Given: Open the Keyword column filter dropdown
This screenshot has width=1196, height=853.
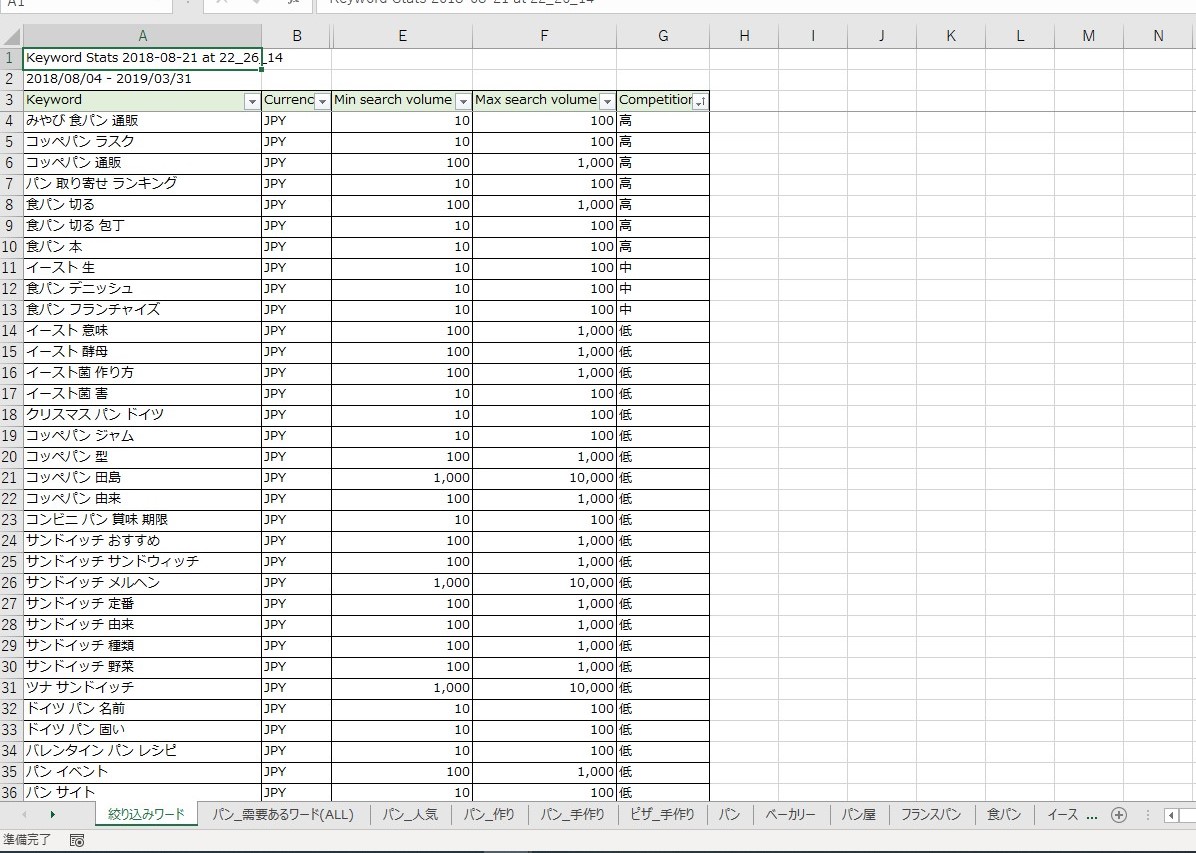Looking at the screenshot, I should (x=252, y=102).
